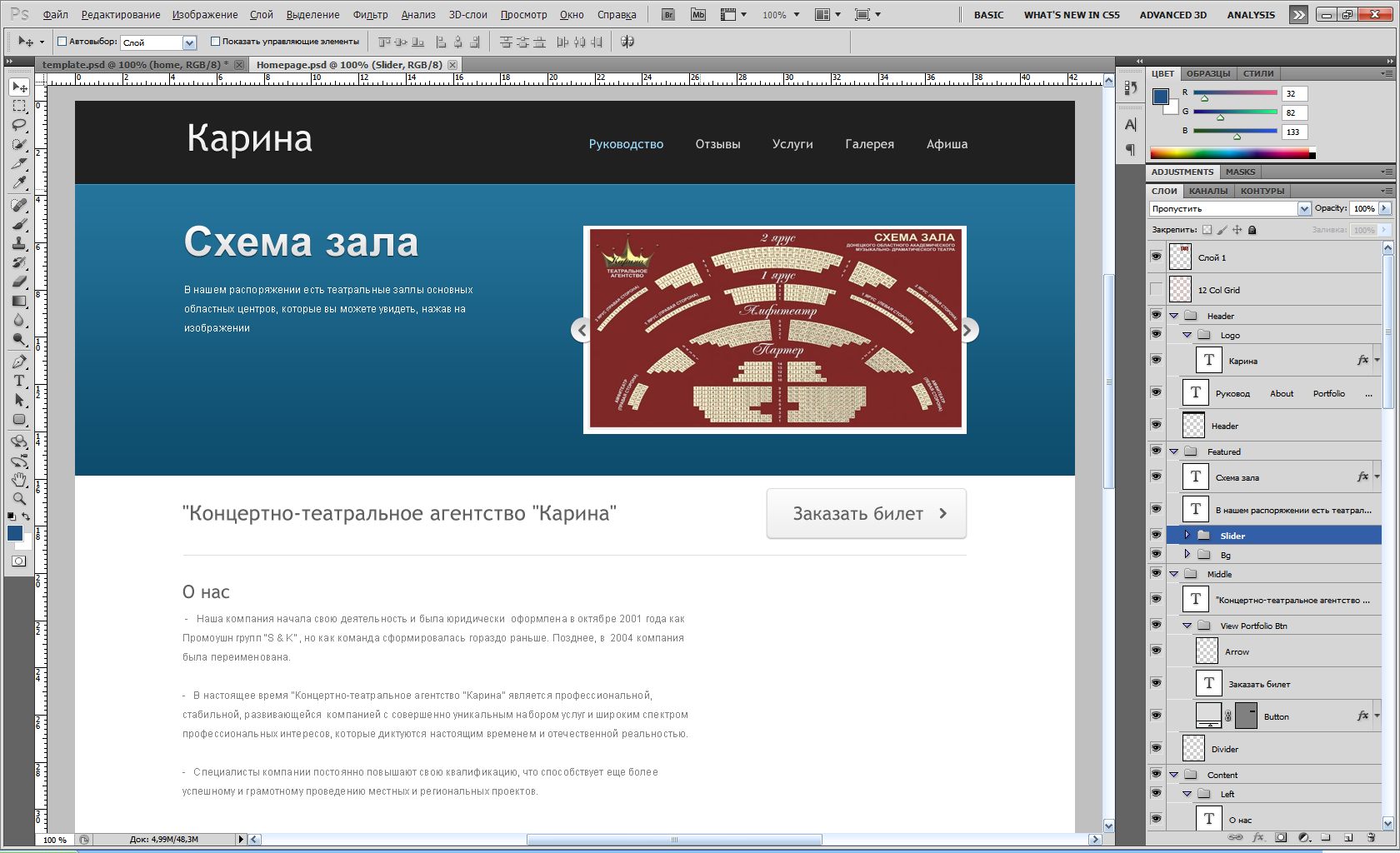Switch to the MASKS tab
Screen dimensions: 1400x853
coord(1240,172)
